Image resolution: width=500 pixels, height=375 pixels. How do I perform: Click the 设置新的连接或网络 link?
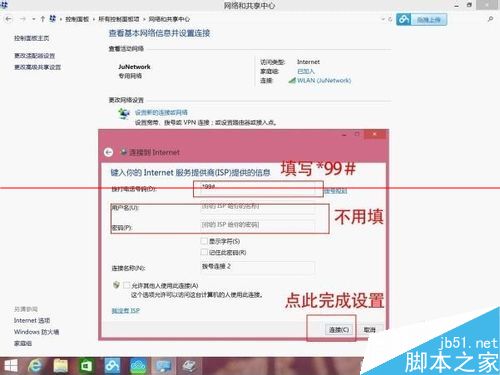[161, 112]
